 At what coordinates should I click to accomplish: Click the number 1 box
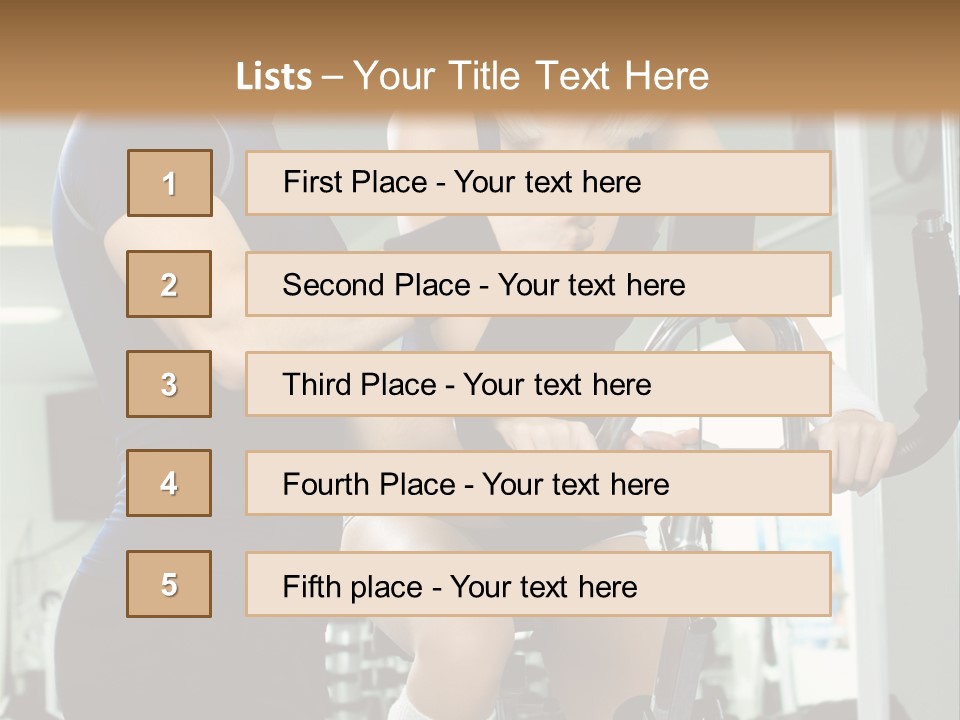(169, 183)
